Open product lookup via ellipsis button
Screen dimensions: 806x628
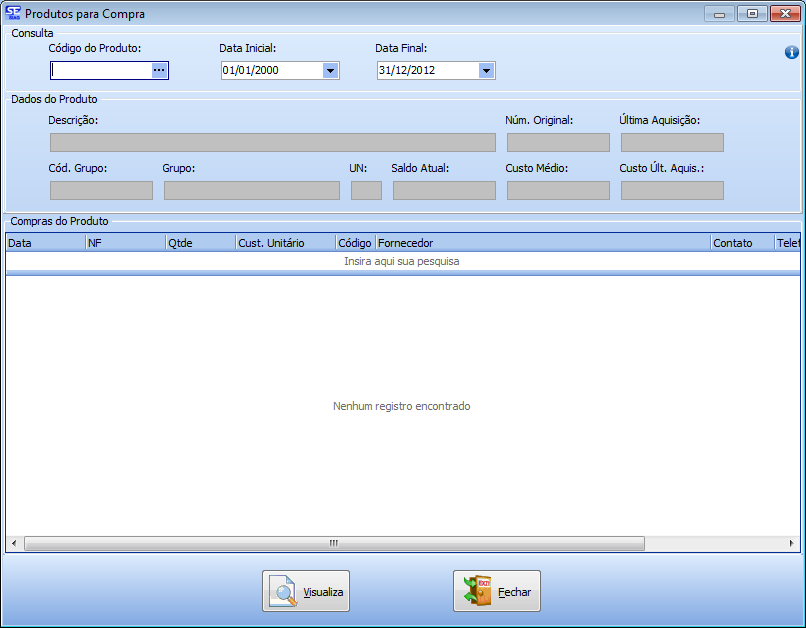point(159,70)
